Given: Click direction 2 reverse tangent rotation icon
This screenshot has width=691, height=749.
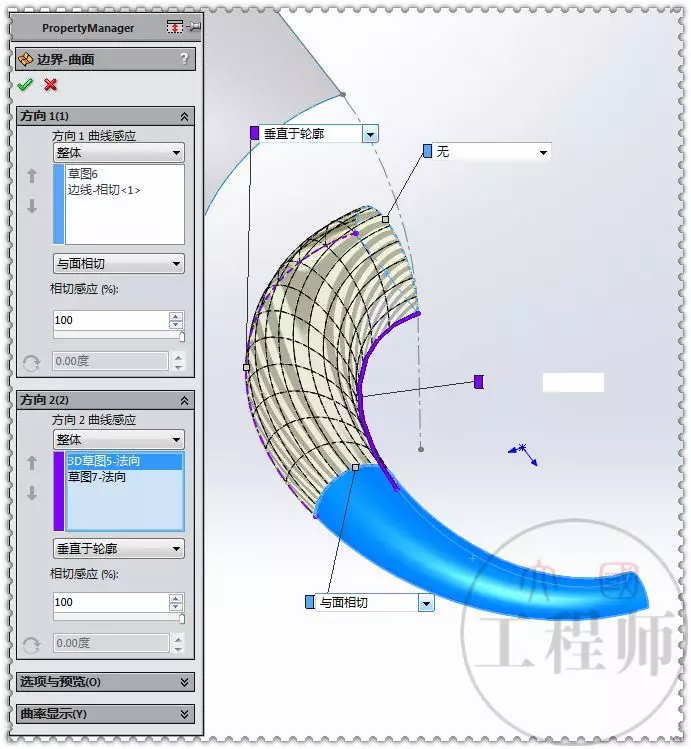Looking at the screenshot, I should coord(32,645).
